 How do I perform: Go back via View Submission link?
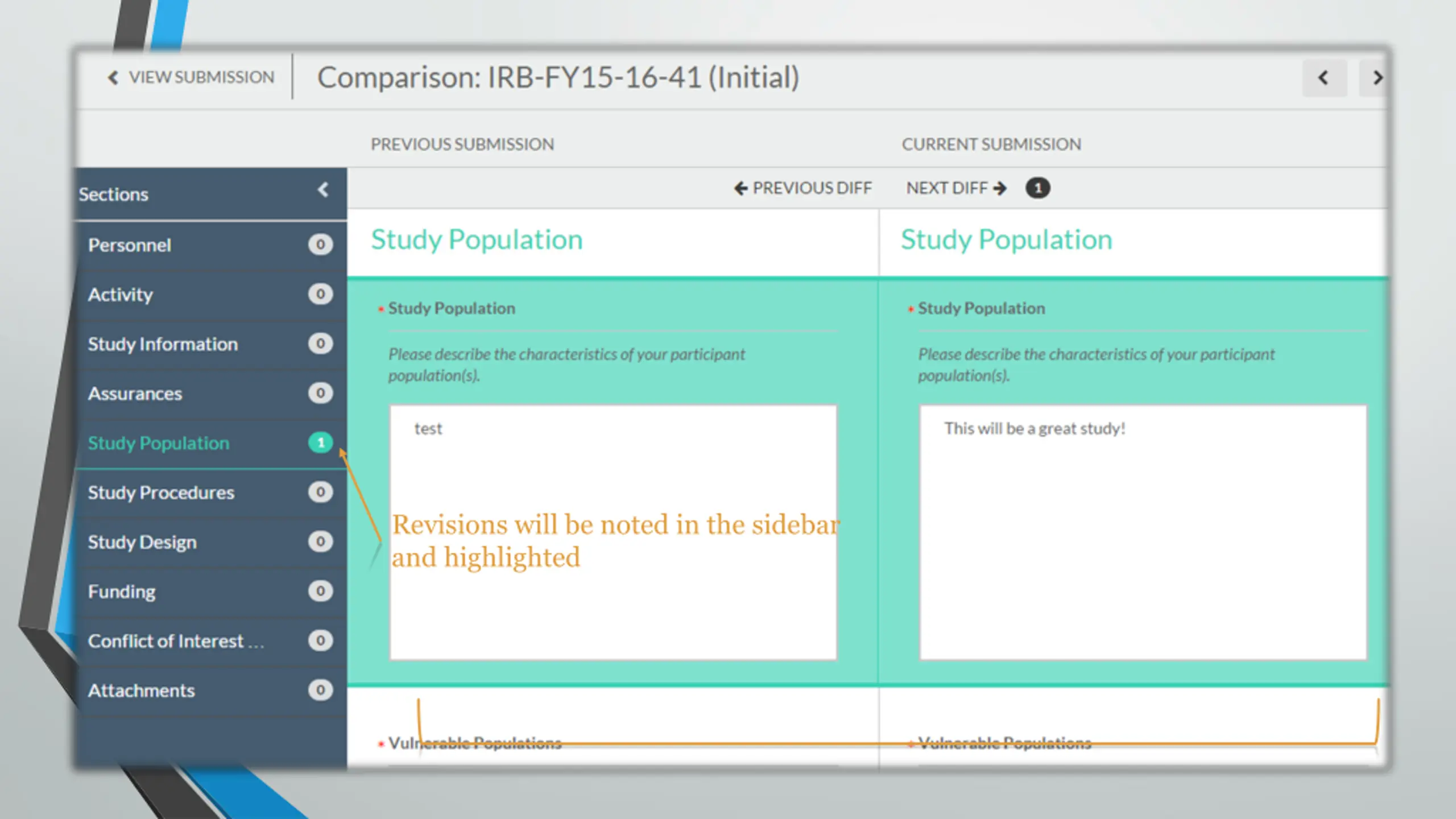click(x=191, y=77)
